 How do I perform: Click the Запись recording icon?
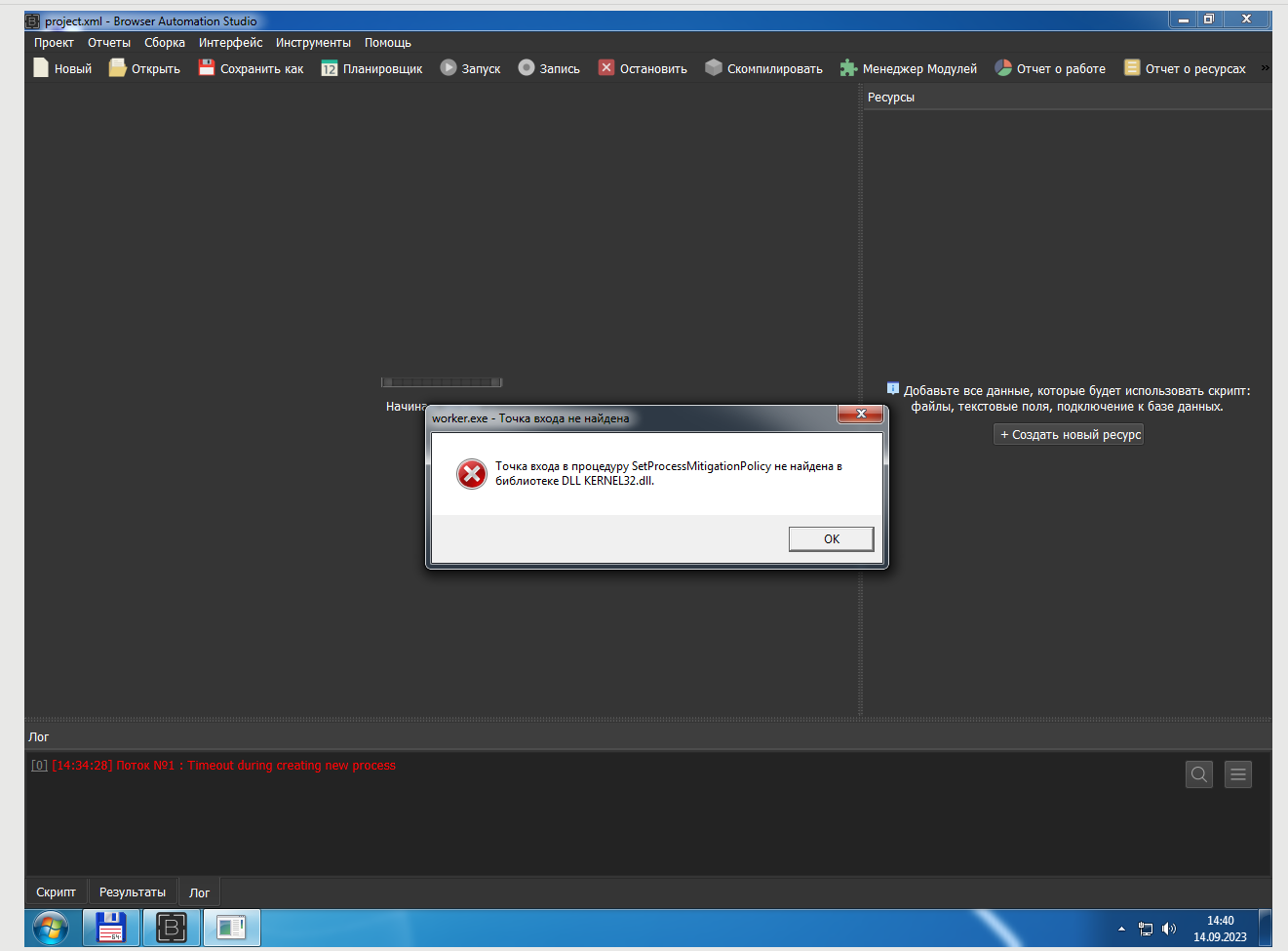click(x=549, y=68)
